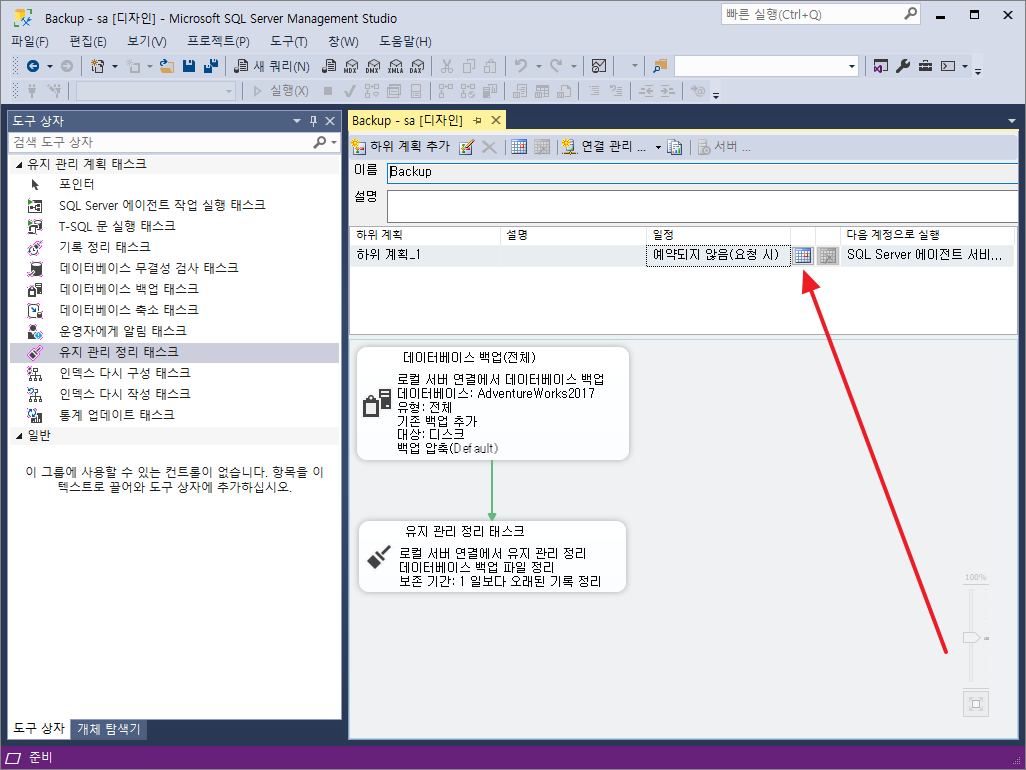The image size is (1026, 770).
Task: Open the toolbox search options dropdown
Action: click(x=334, y=142)
